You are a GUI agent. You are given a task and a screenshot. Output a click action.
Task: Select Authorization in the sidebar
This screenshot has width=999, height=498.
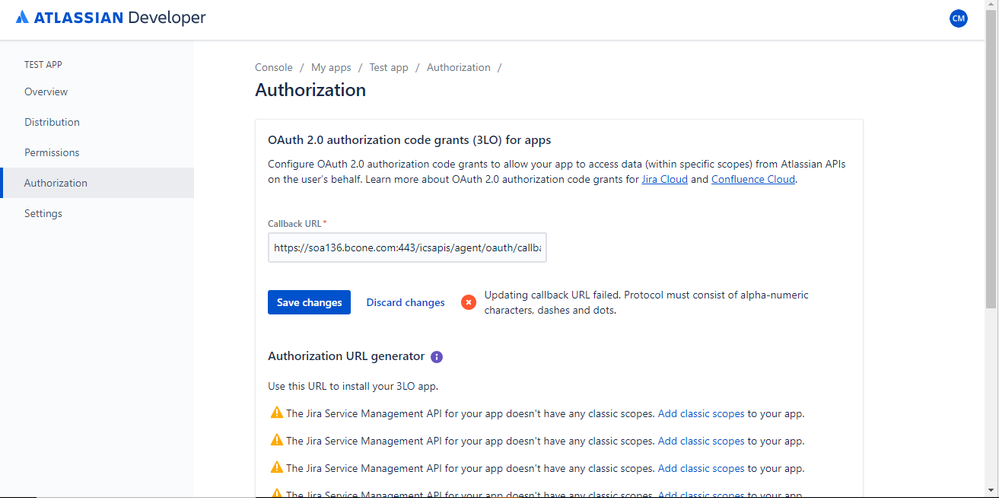97,183
